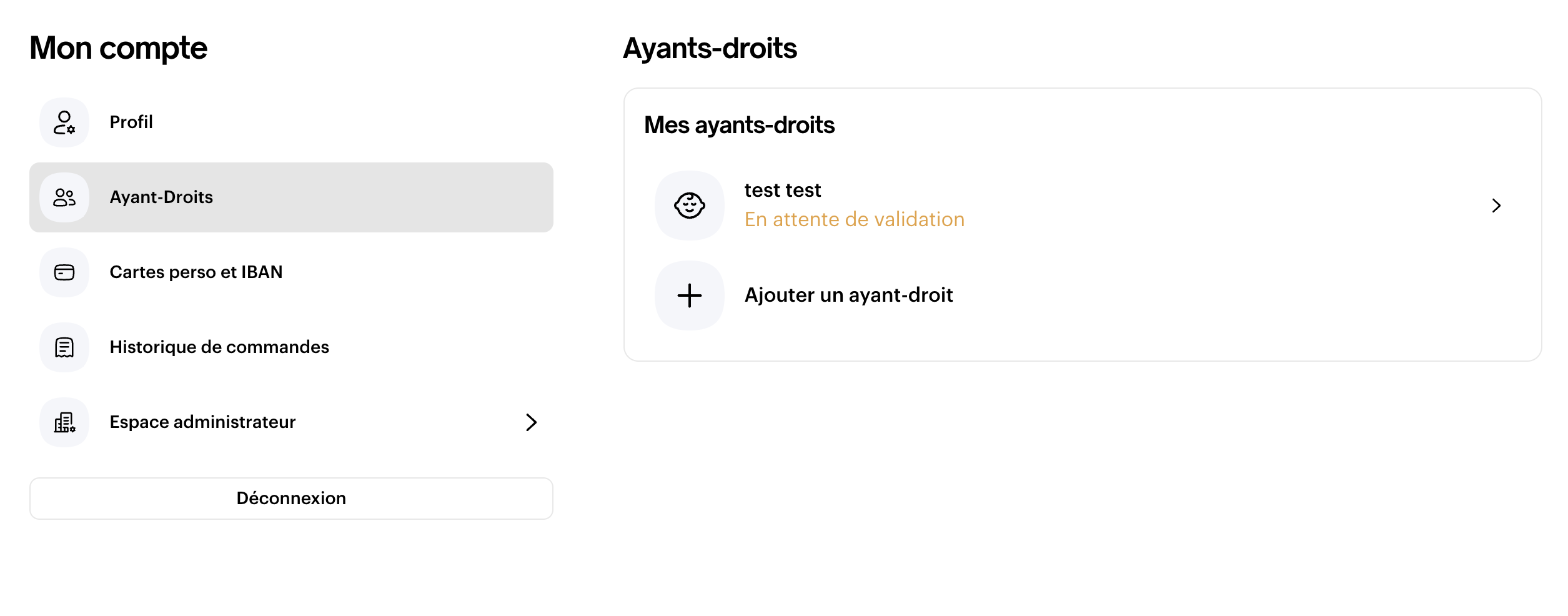1568x616 pixels.
Task: Click the Ayant-Droits people icon
Action: pos(64,197)
